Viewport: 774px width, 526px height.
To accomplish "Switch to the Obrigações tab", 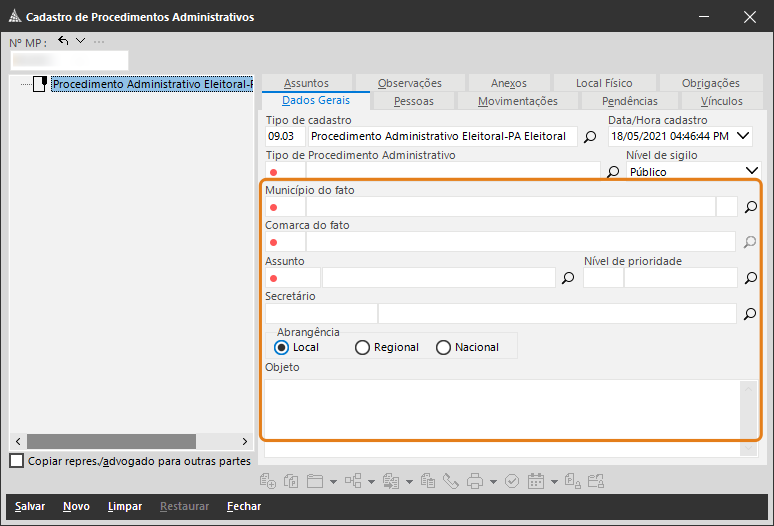I will [x=711, y=83].
